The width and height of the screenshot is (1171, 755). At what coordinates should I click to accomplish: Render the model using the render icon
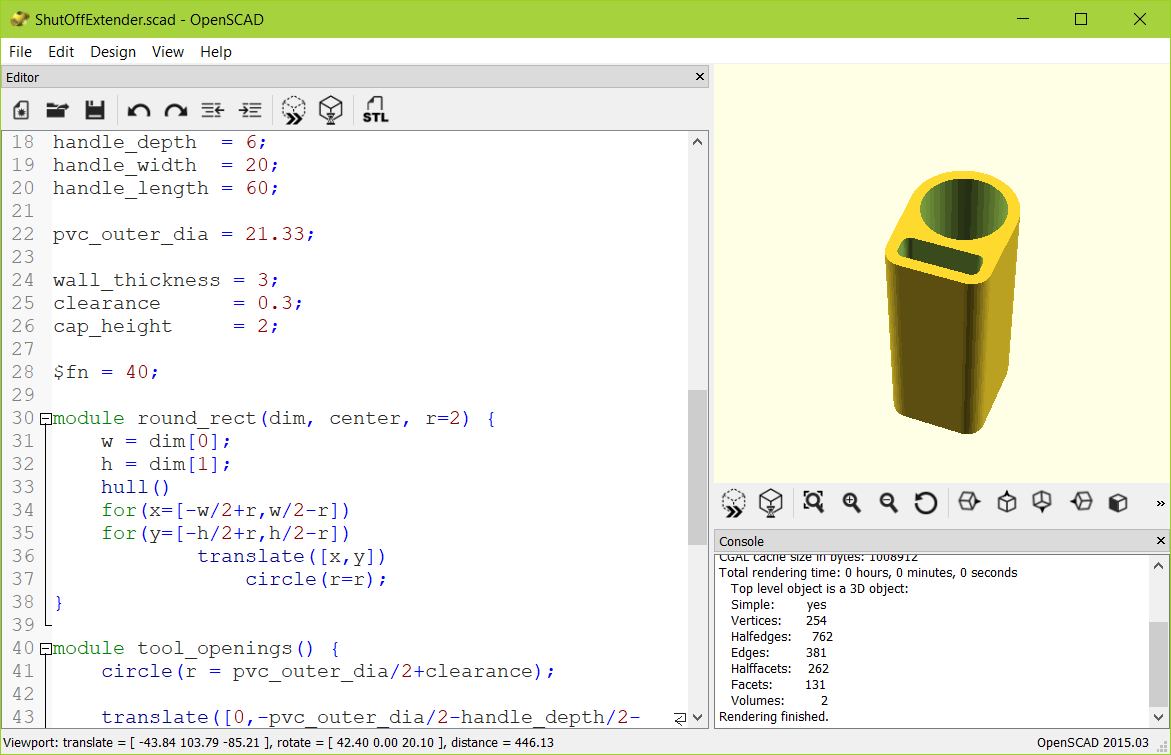click(330, 110)
